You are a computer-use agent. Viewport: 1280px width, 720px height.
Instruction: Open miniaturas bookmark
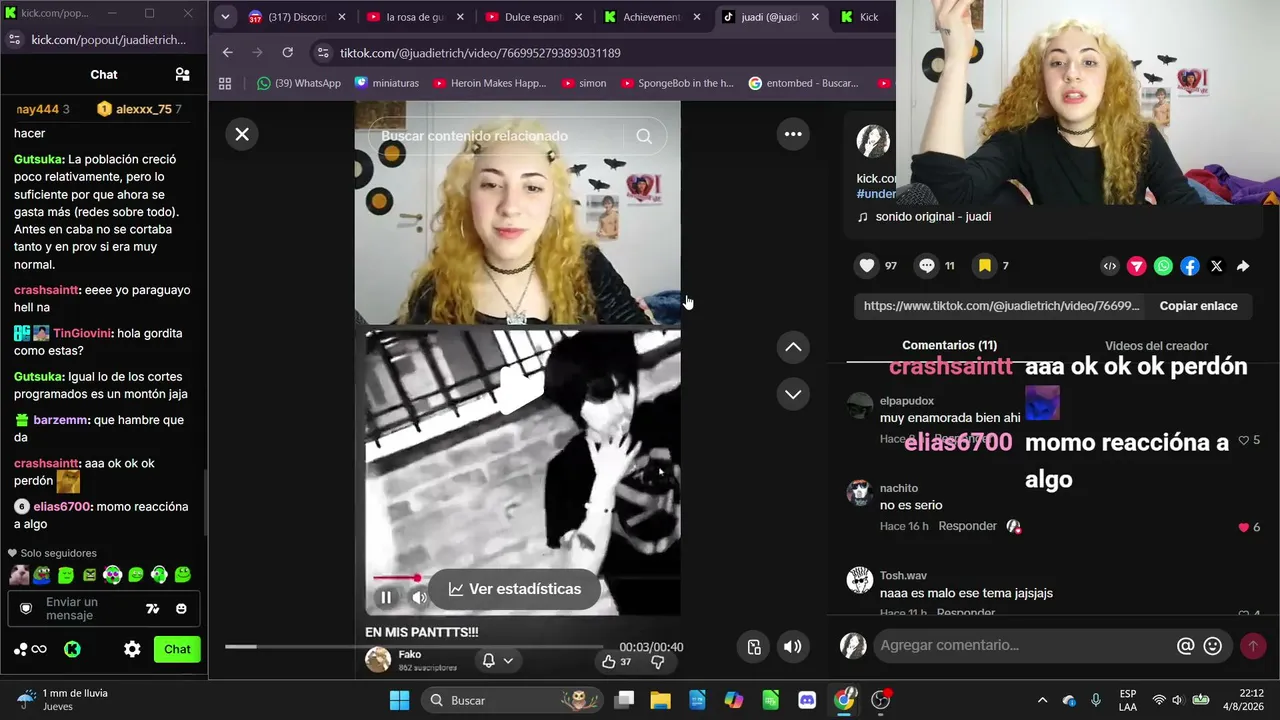387,83
